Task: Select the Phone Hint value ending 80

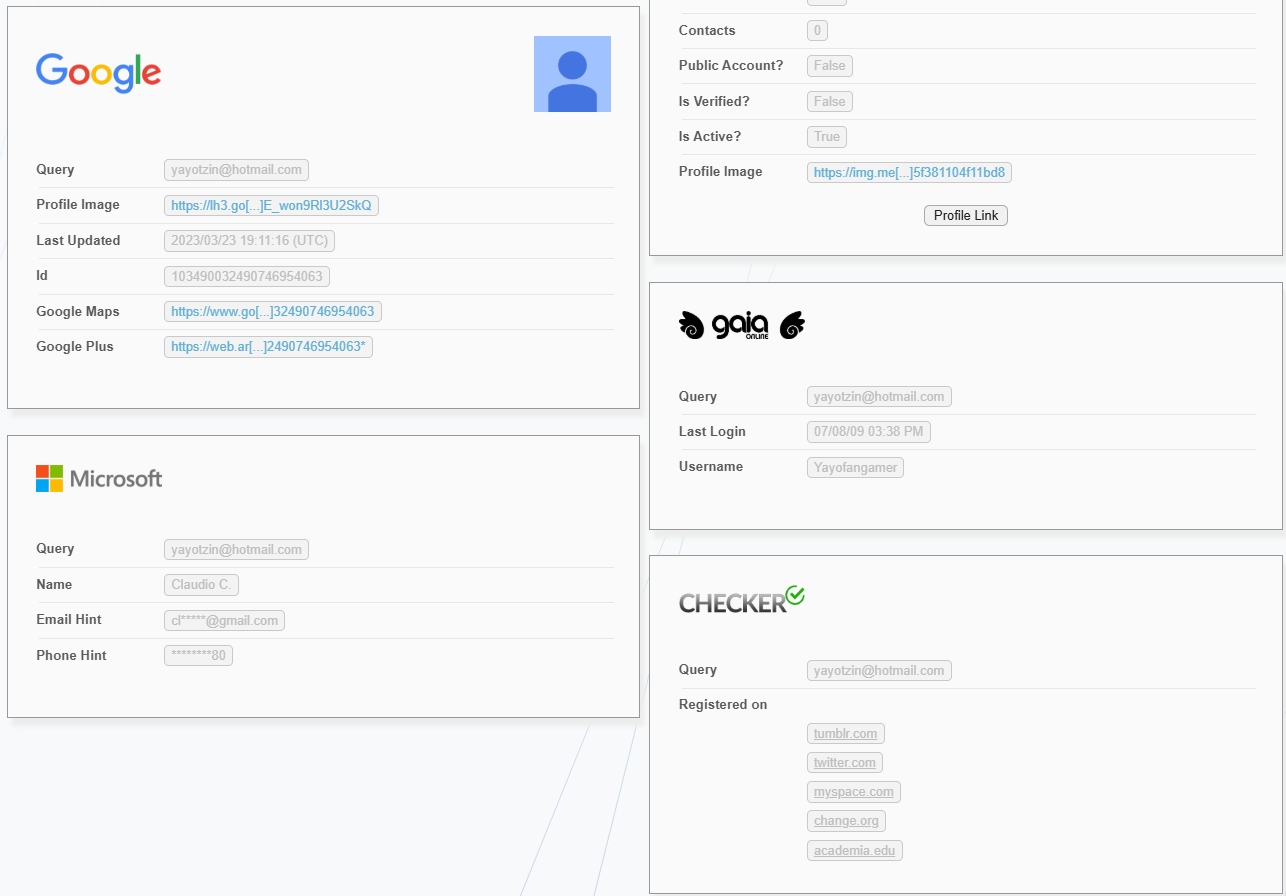Action: pyautogui.click(x=198, y=656)
